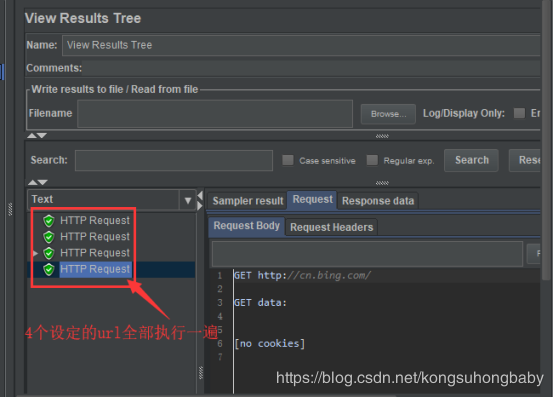Expand the file panel using the down arrow
Screen dimensions: 554x397
click(x=42, y=136)
